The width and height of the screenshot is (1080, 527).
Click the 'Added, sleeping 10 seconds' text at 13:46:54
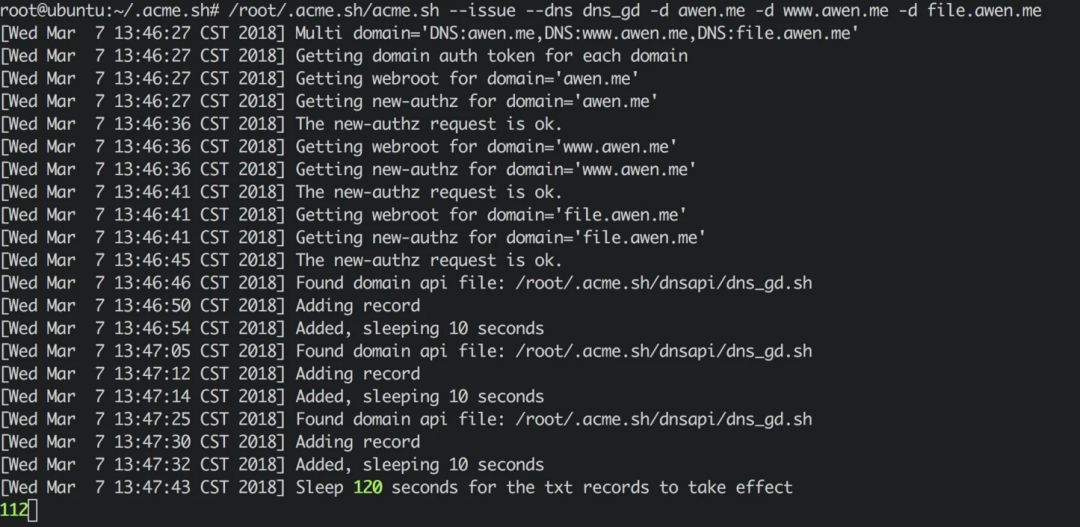click(419, 328)
